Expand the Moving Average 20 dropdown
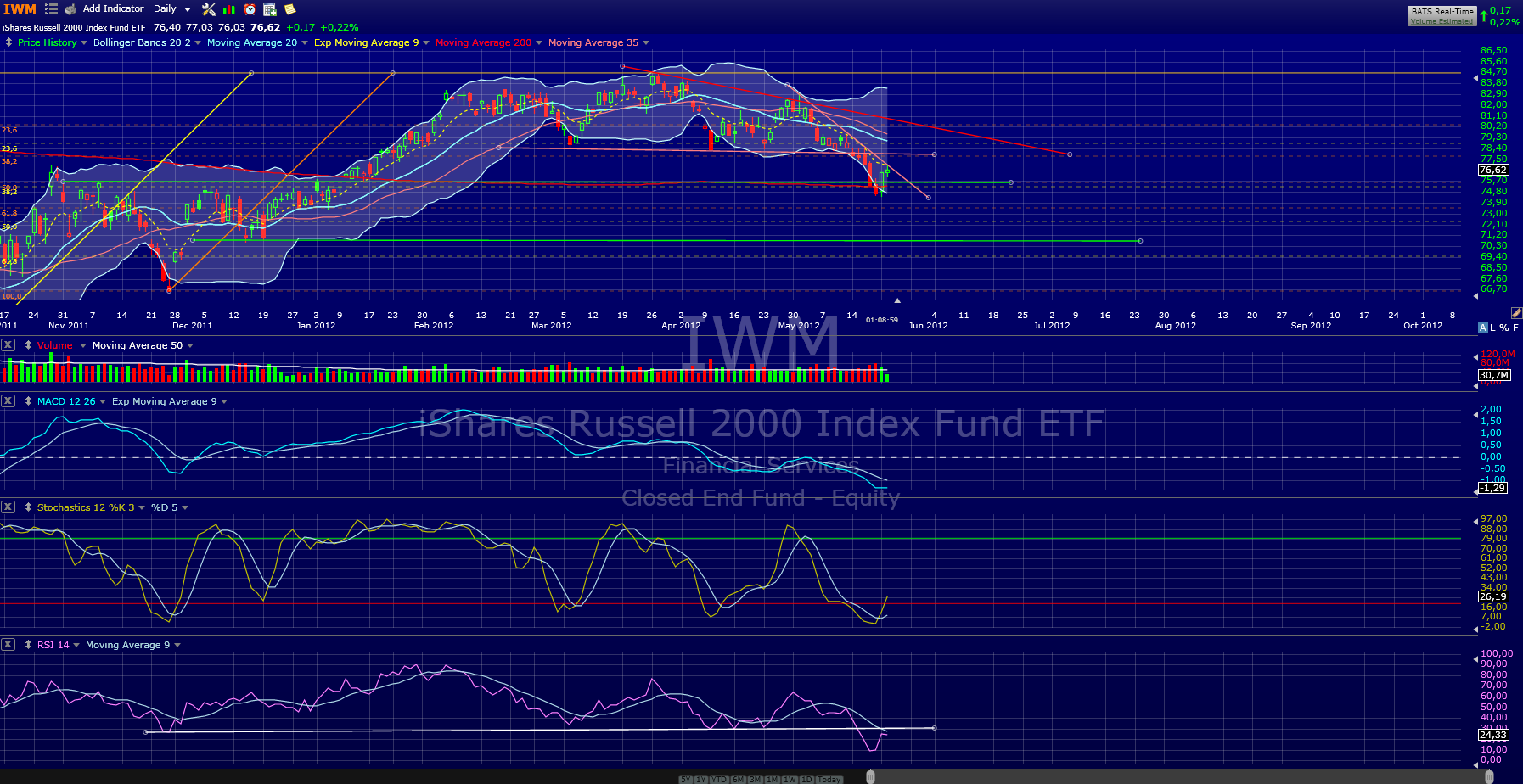The width and height of the screenshot is (1523, 784). click(x=305, y=42)
